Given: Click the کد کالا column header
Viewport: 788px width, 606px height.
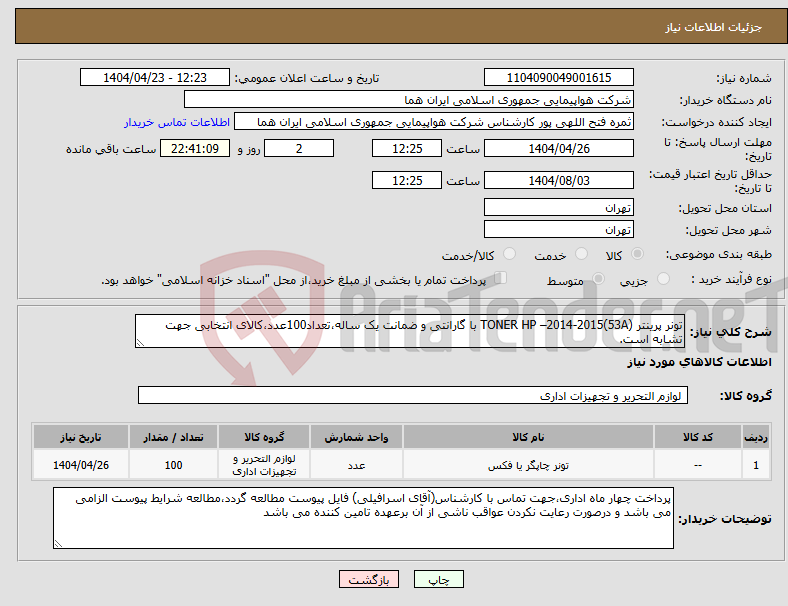Looking at the screenshot, I should tap(698, 437).
